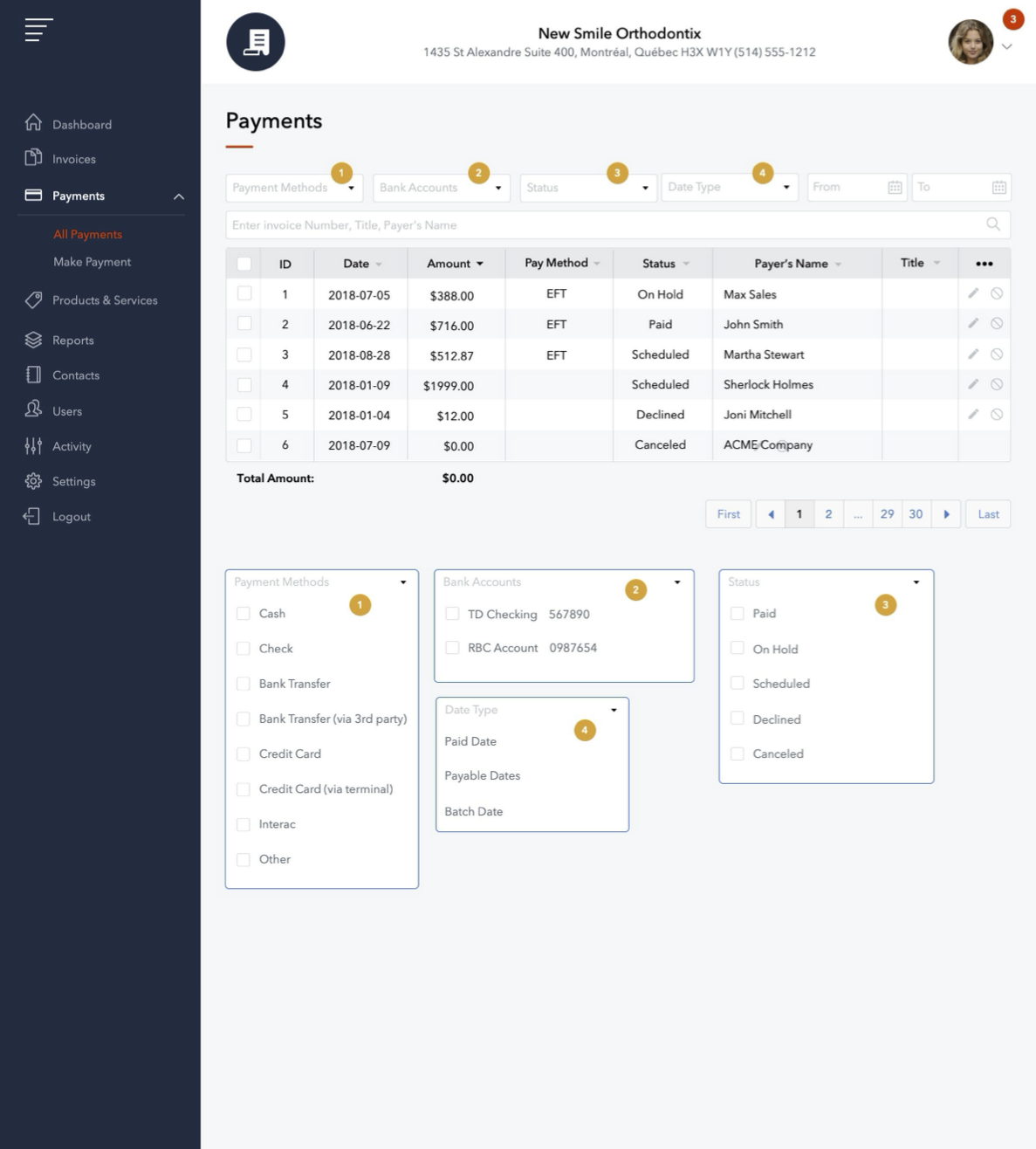Open the From date calendar icon

(x=895, y=188)
